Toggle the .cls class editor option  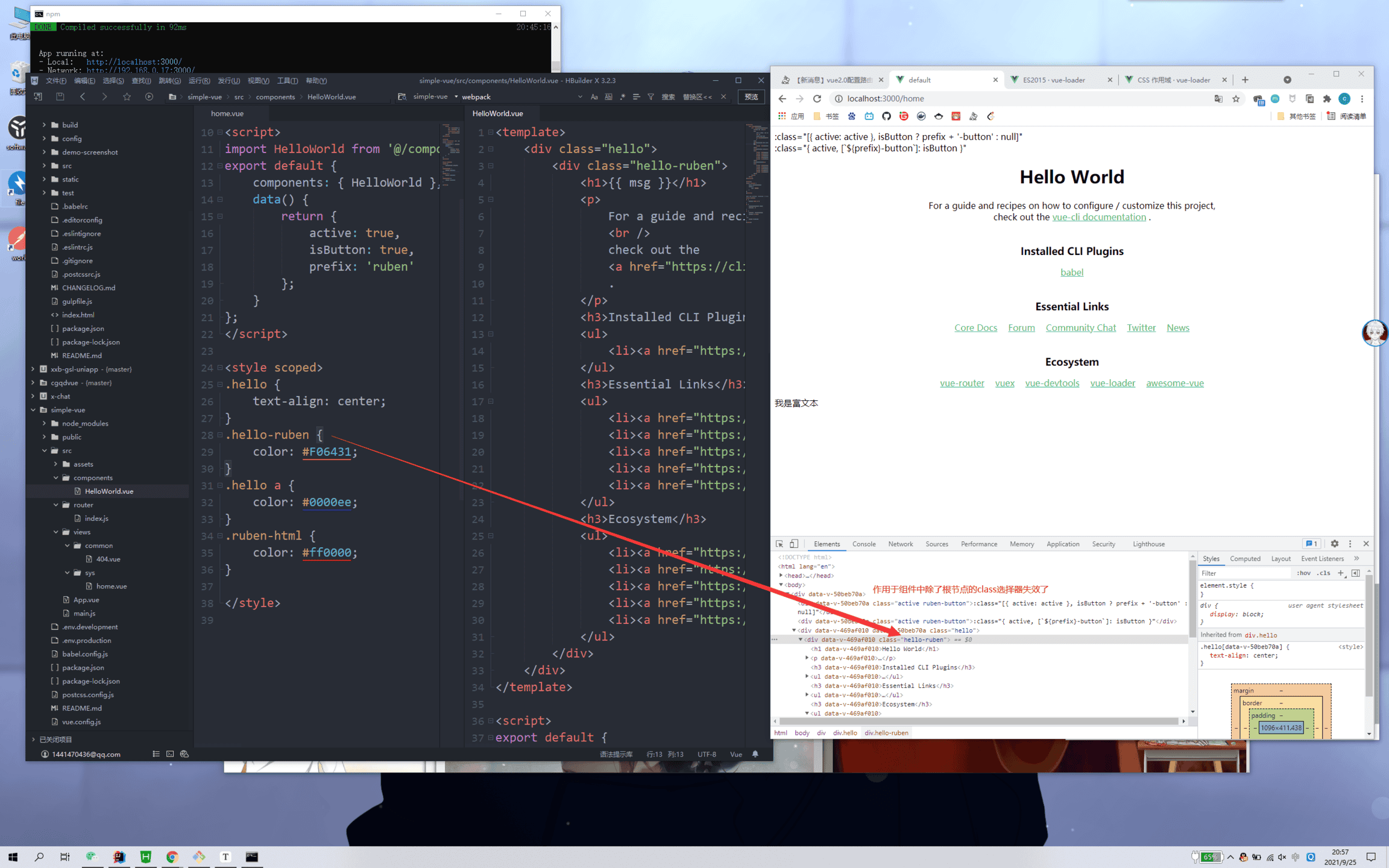pyautogui.click(x=1323, y=573)
